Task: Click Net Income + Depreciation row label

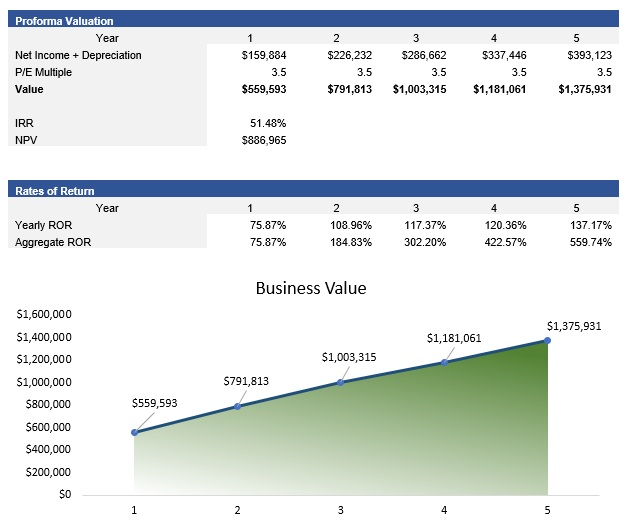Action: 78,55
